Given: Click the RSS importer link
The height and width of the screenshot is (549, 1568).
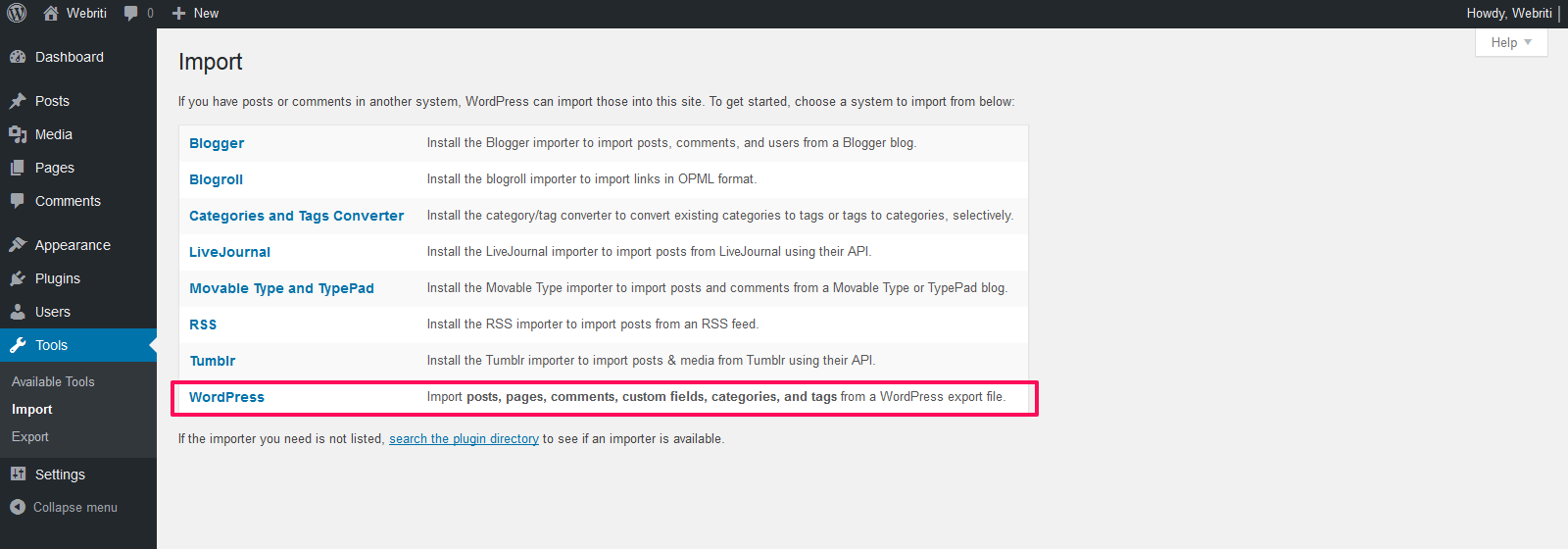Looking at the screenshot, I should click(x=203, y=324).
